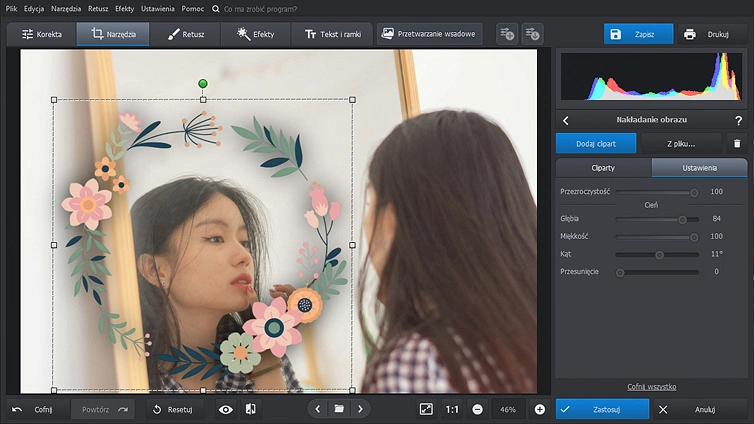Apply changes with the Zastosuj button

pos(601,409)
